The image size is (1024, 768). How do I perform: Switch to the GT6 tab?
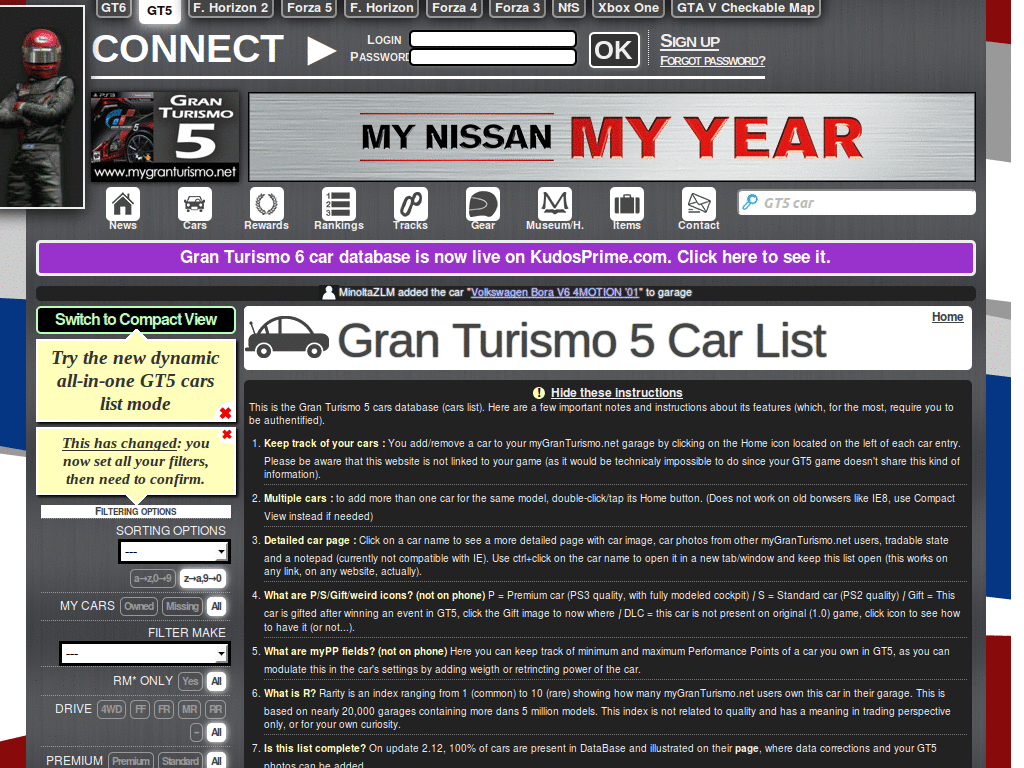coord(114,8)
